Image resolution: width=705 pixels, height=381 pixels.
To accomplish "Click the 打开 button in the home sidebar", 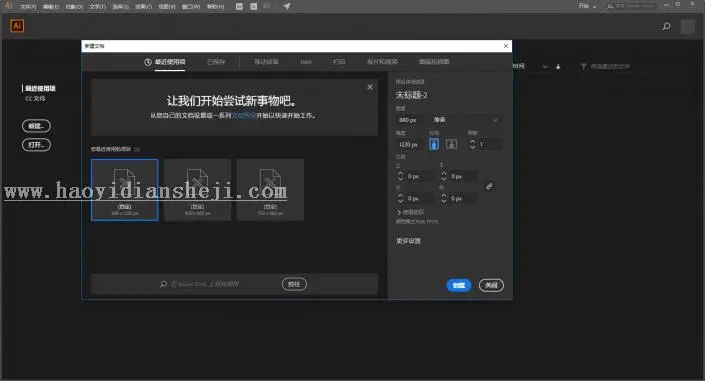I will (x=36, y=145).
